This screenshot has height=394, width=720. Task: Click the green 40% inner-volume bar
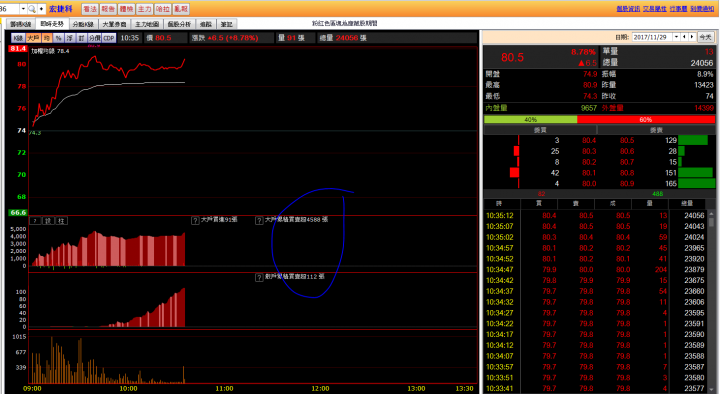coord(530,119)
